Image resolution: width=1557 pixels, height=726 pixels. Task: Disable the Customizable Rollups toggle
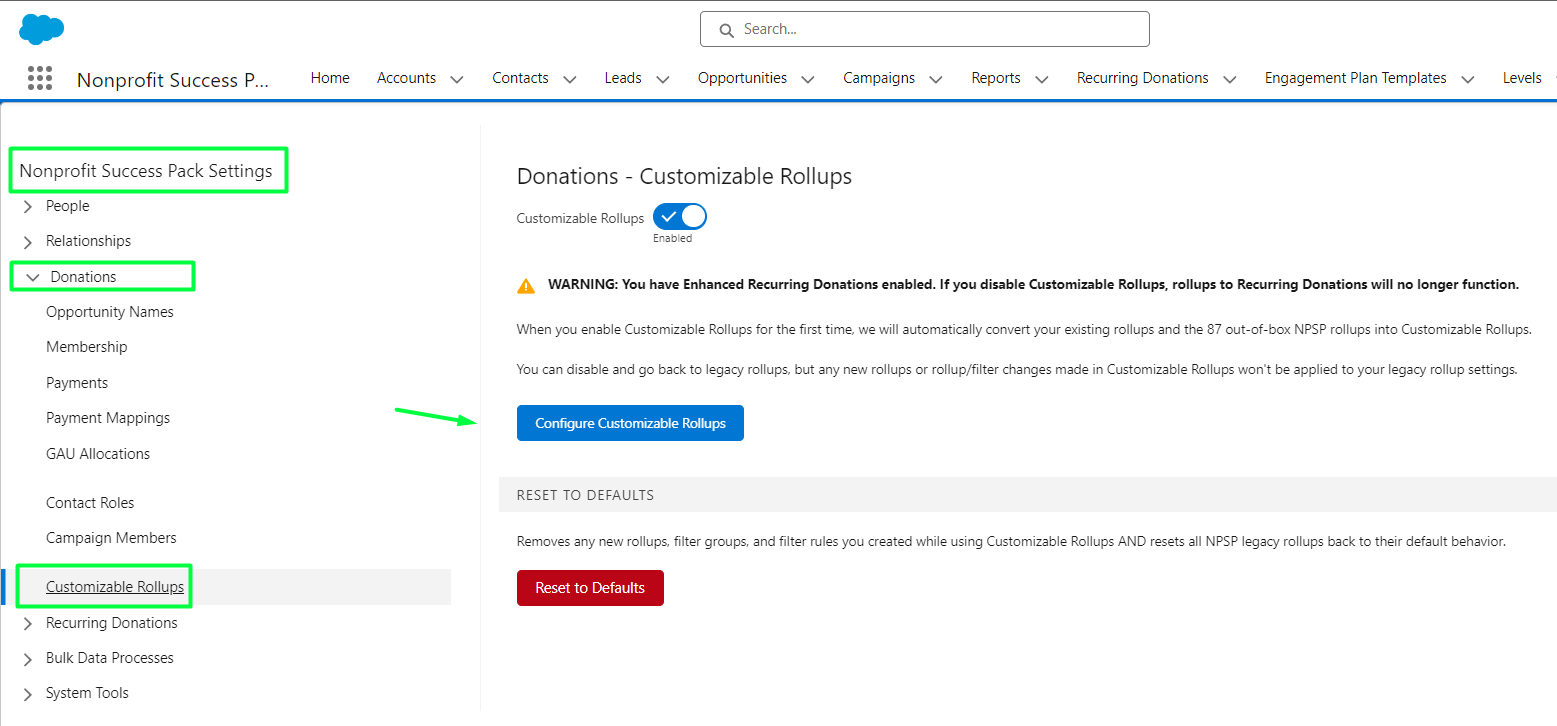(680, 217)
